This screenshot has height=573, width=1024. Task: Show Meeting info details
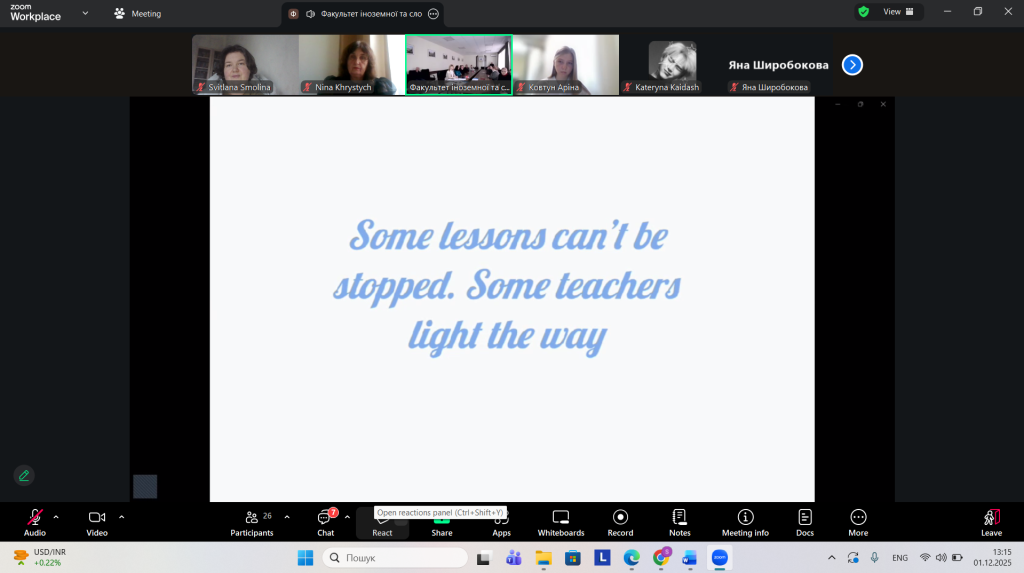[745, 522]
